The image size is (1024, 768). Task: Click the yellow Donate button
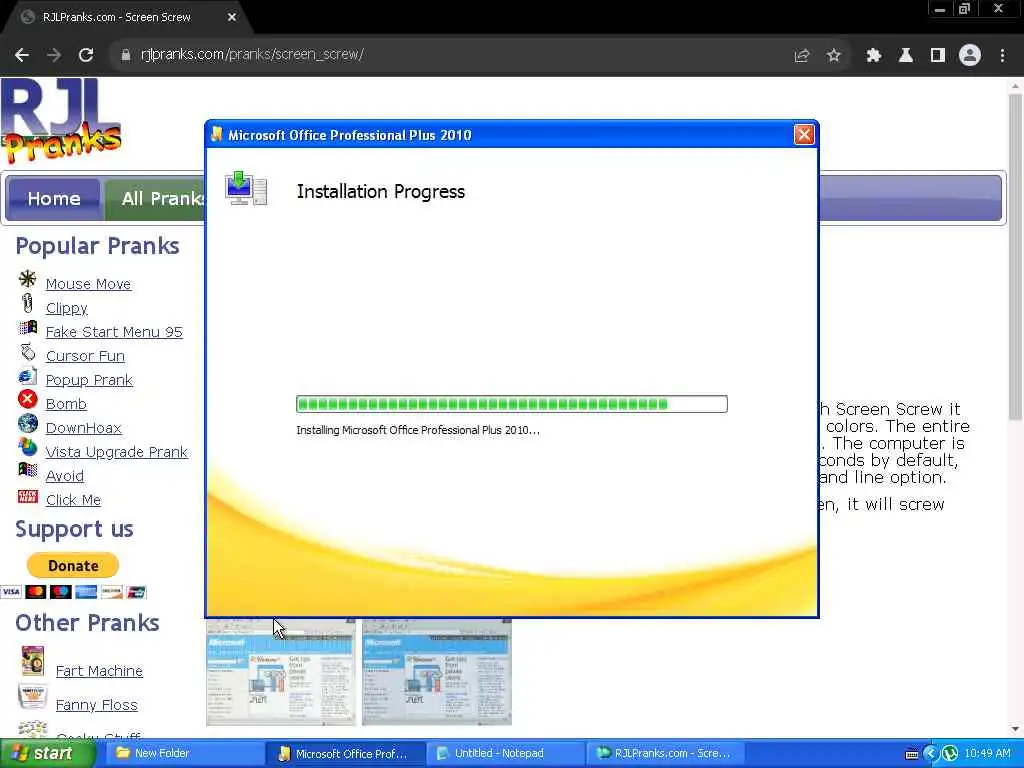(72, 566)
